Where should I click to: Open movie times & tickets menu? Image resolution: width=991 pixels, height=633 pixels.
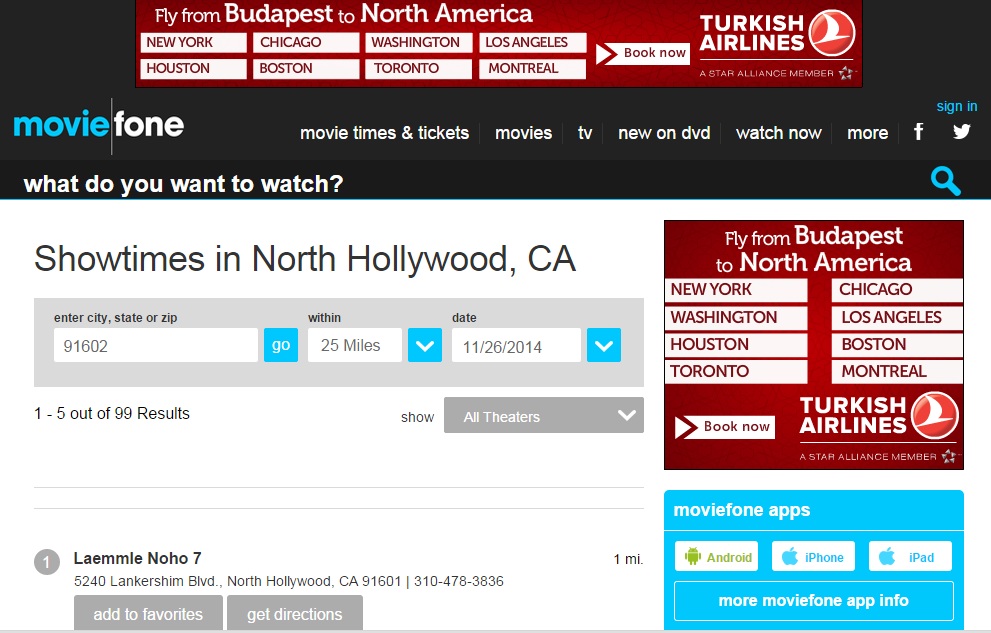point(384,133)
